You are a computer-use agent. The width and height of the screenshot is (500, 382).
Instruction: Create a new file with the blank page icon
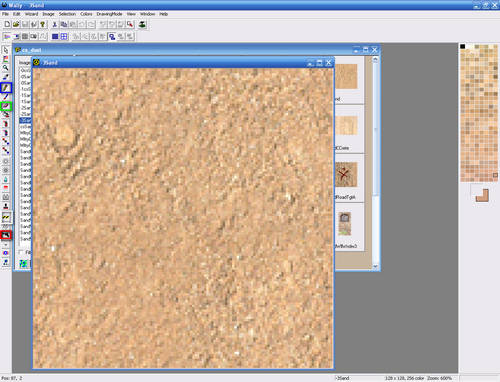7,24
